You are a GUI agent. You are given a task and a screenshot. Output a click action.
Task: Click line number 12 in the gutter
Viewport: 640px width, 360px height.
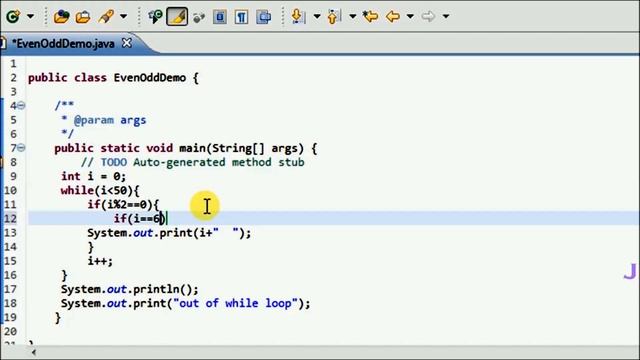pos(11,218)
